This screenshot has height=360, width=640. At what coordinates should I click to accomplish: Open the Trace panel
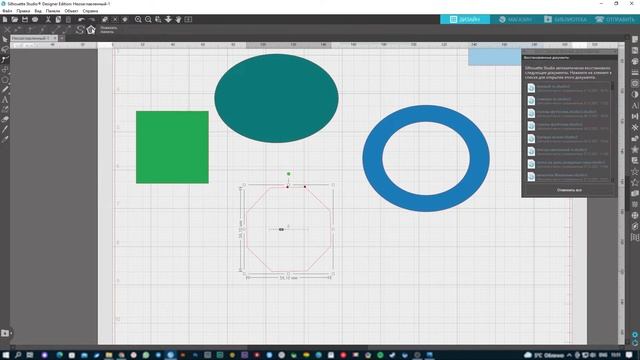point(635,84)
